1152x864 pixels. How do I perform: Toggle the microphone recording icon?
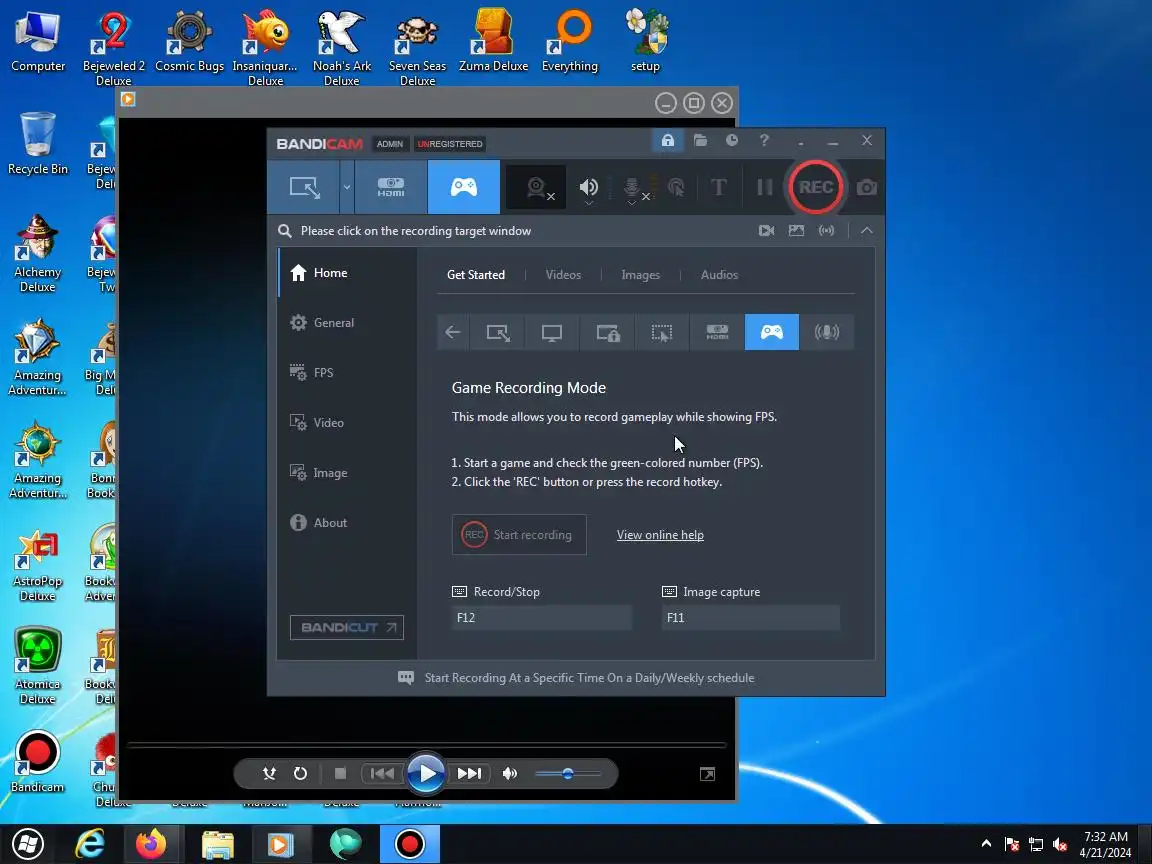pos(634,189)
